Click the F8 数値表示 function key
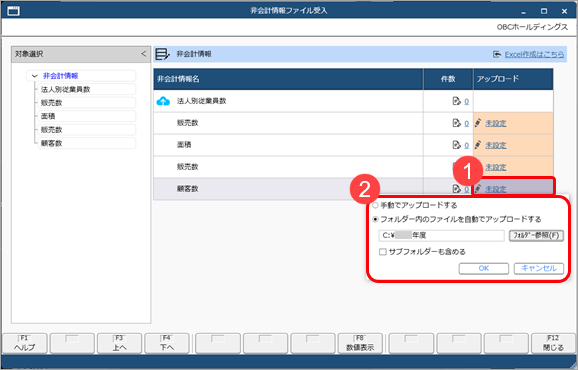This screenshot has width=578, height=370. [x=360, y=343]
